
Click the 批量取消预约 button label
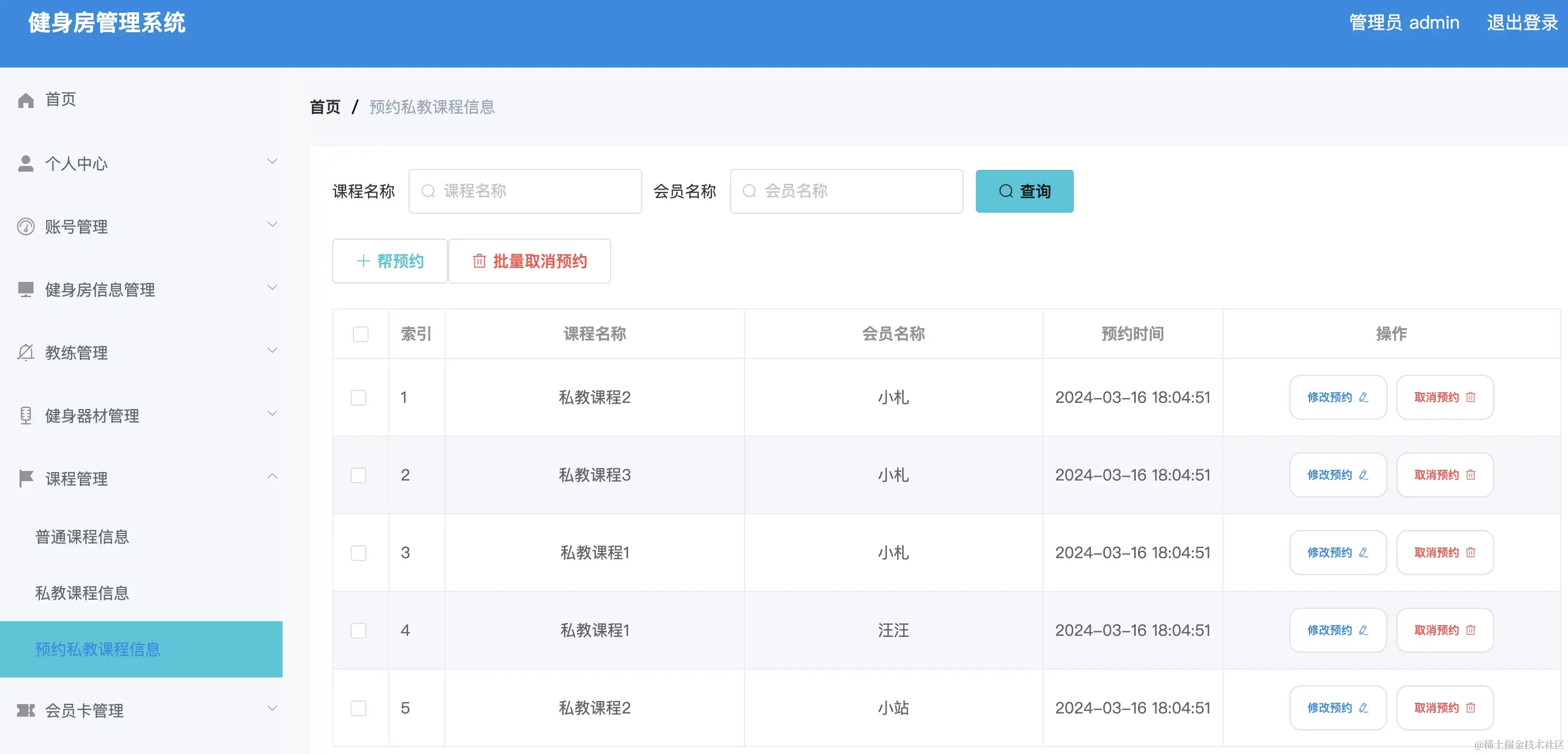point(540,261)
